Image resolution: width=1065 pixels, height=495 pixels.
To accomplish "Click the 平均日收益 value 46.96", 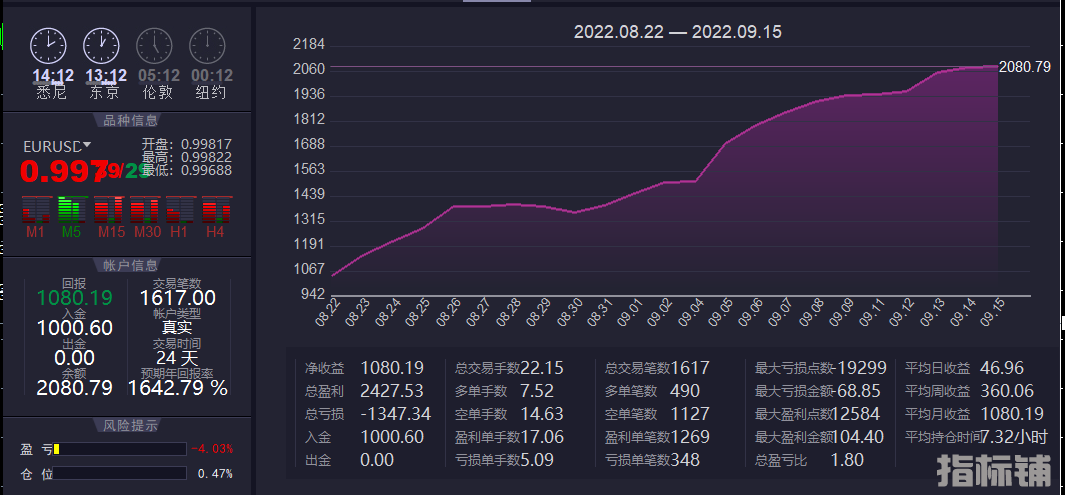I will (x=1002, y=369).
